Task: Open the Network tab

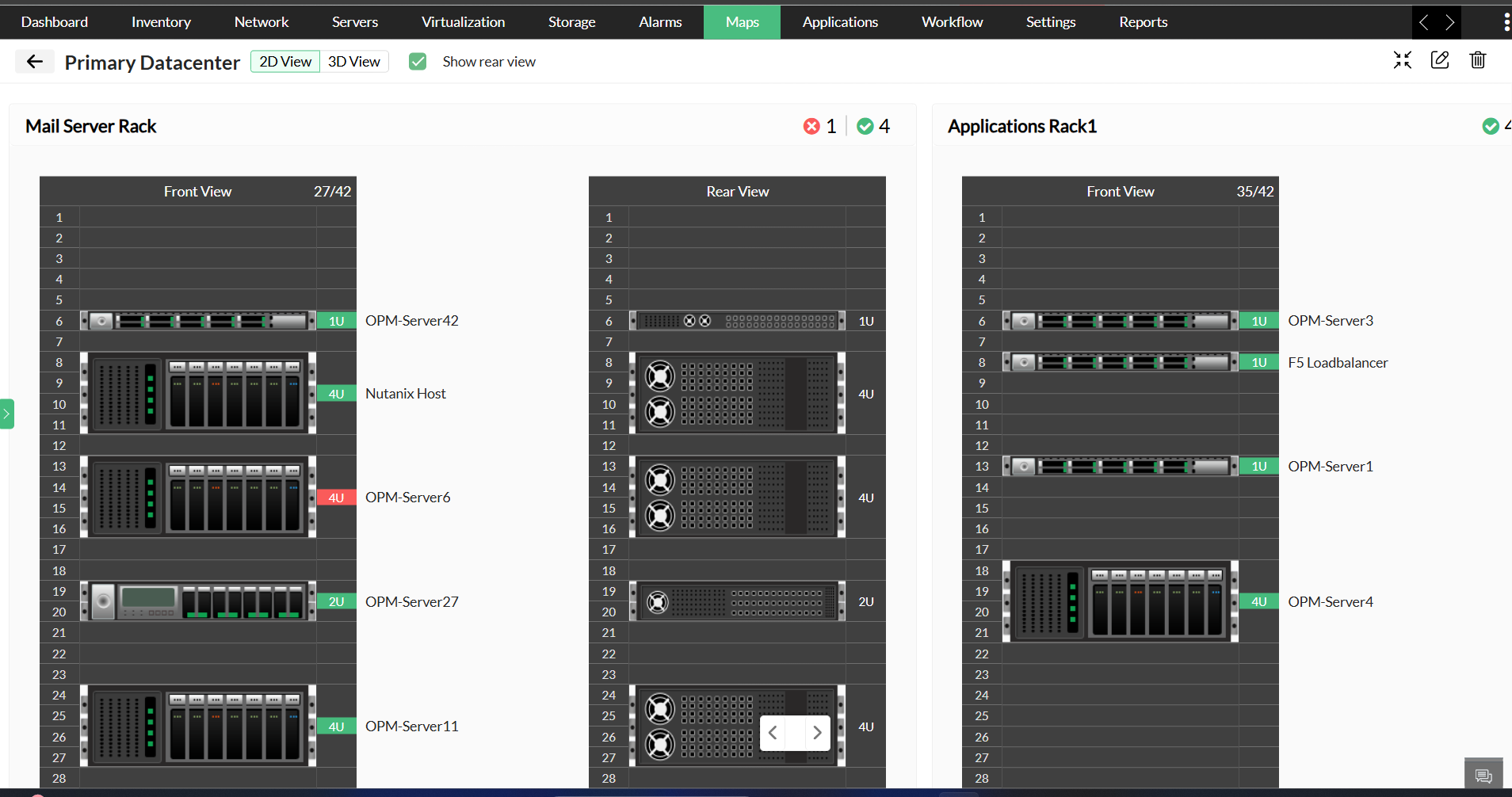Action: [x=262, y=22]
